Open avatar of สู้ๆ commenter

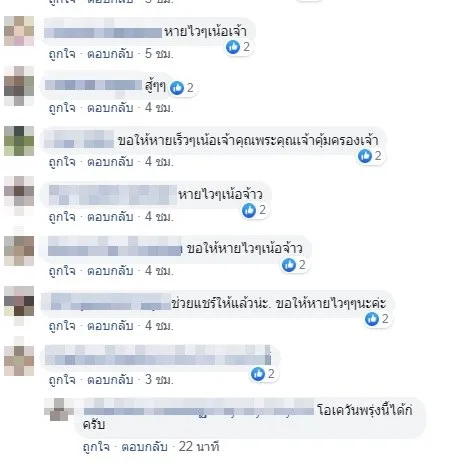[19, 86]
